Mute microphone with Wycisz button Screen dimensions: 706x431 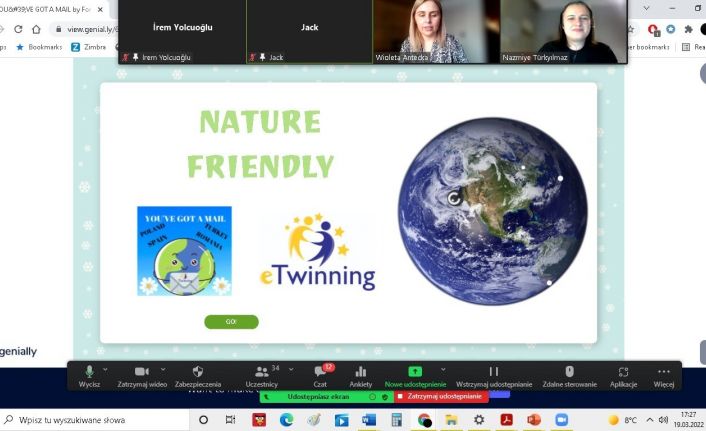click(x=89, y=372)
